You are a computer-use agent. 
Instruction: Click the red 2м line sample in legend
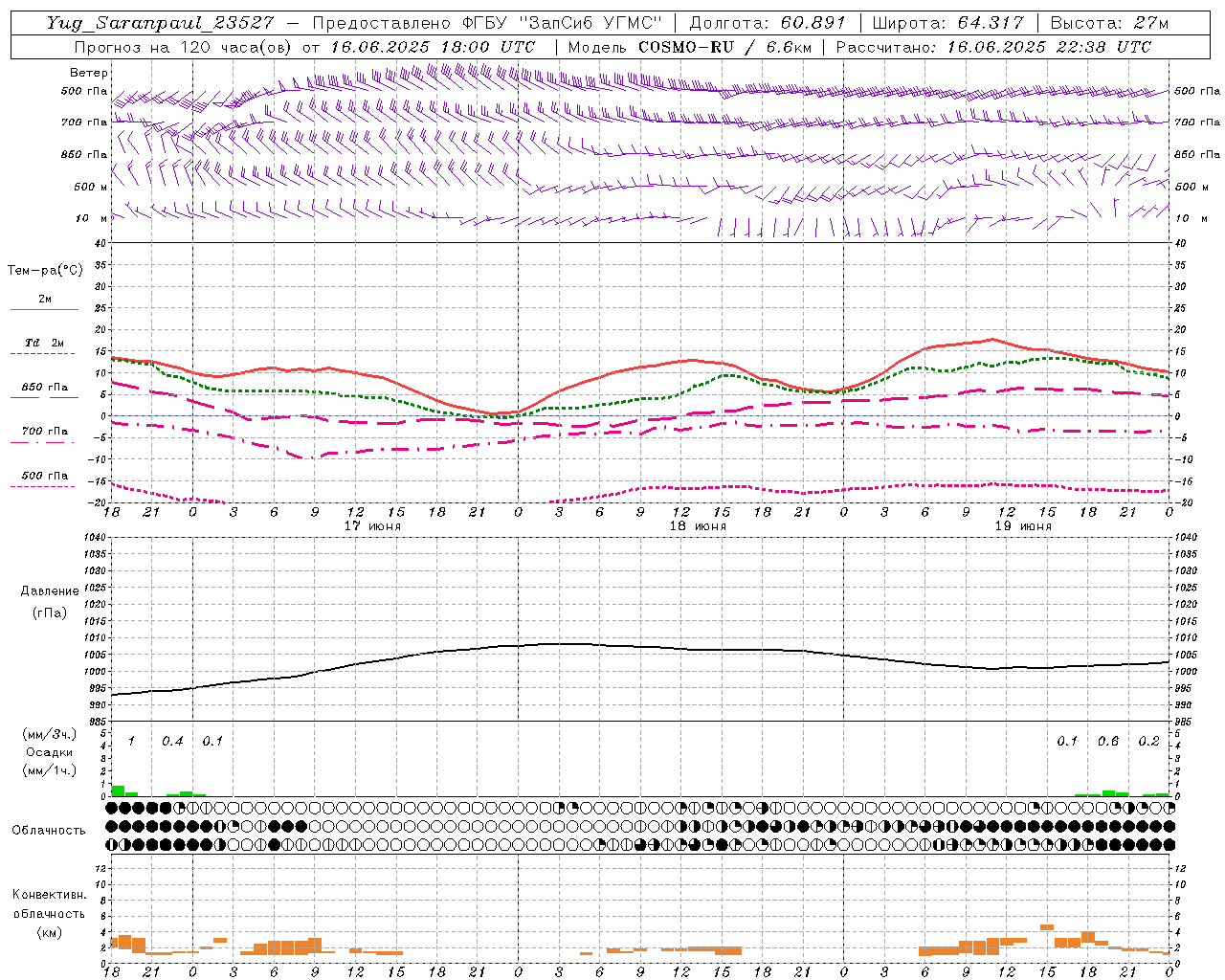[x=45, y=309]
